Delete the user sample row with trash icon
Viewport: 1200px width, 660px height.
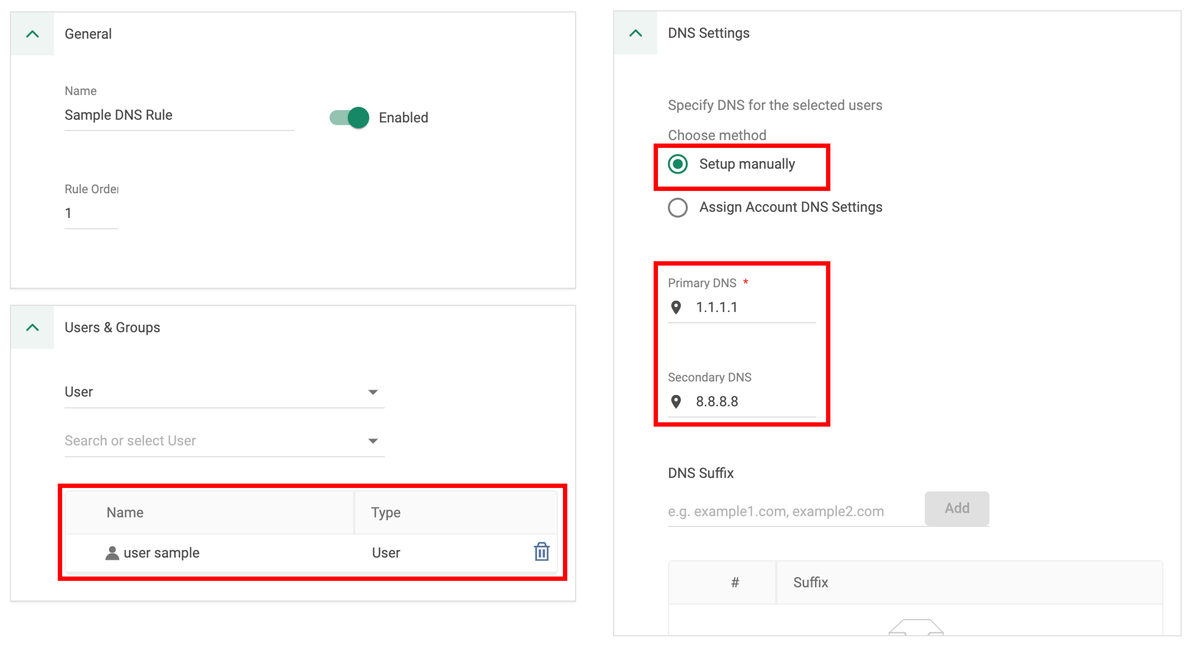tap(541, 552)
